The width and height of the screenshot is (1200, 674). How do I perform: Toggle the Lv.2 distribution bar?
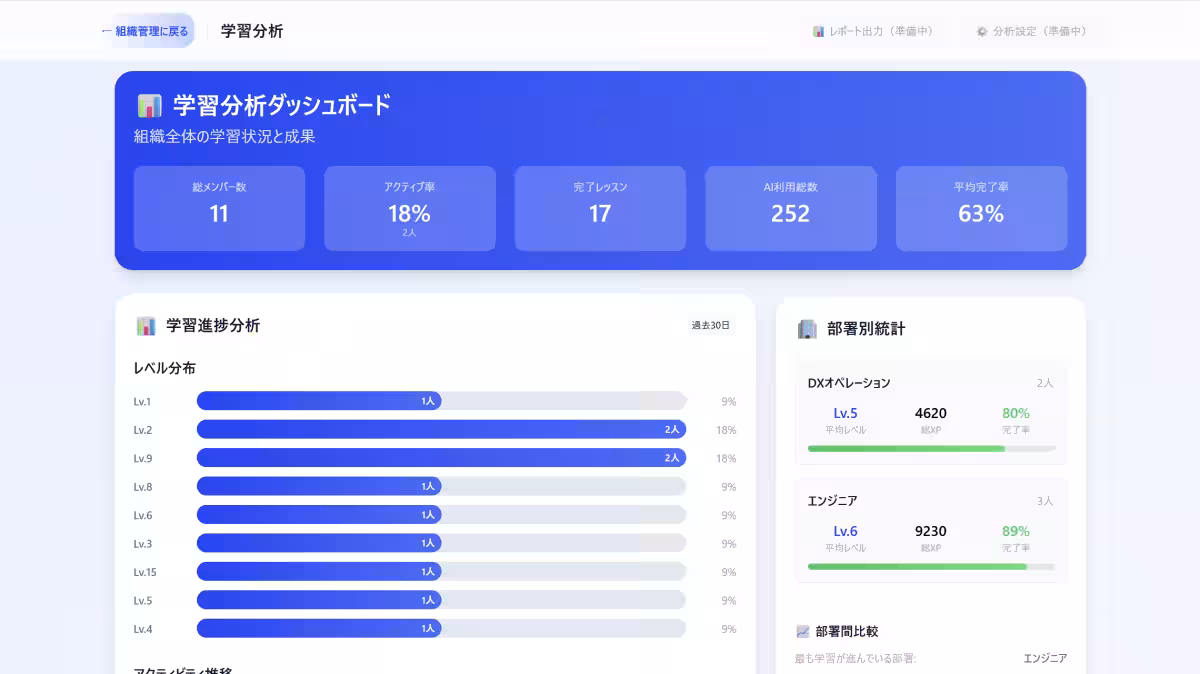pos(440,429)
